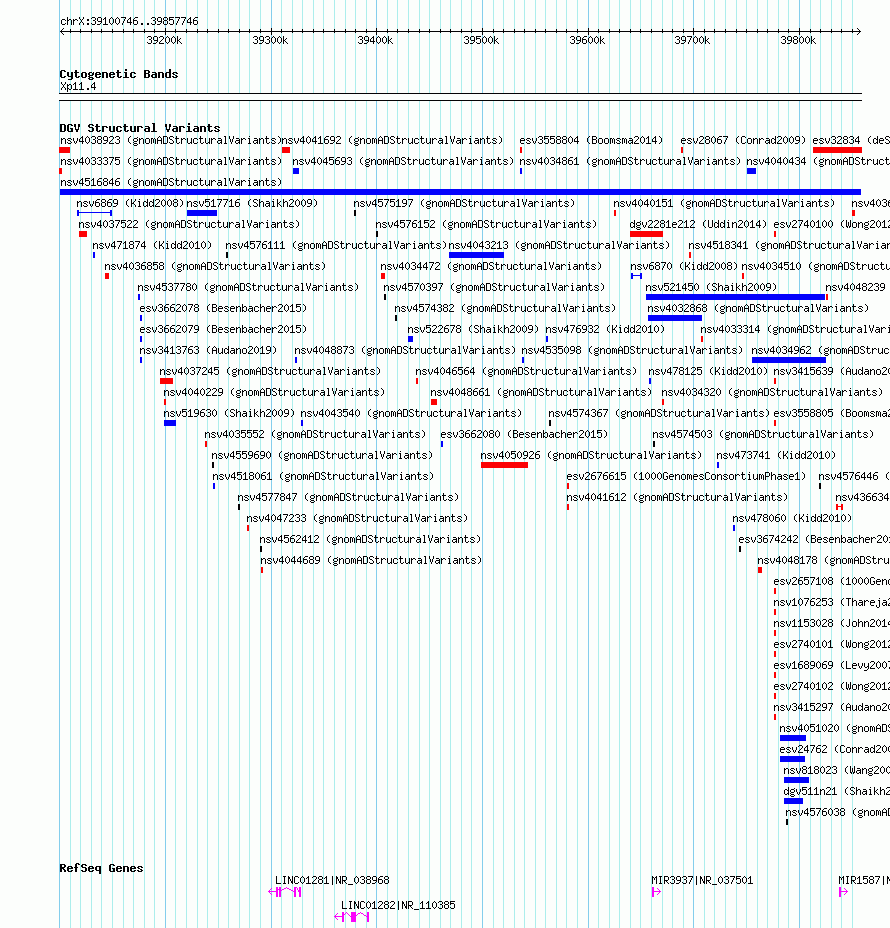Click nsv4034962 variant label
The image size is (890, 928).
point(820,350)
